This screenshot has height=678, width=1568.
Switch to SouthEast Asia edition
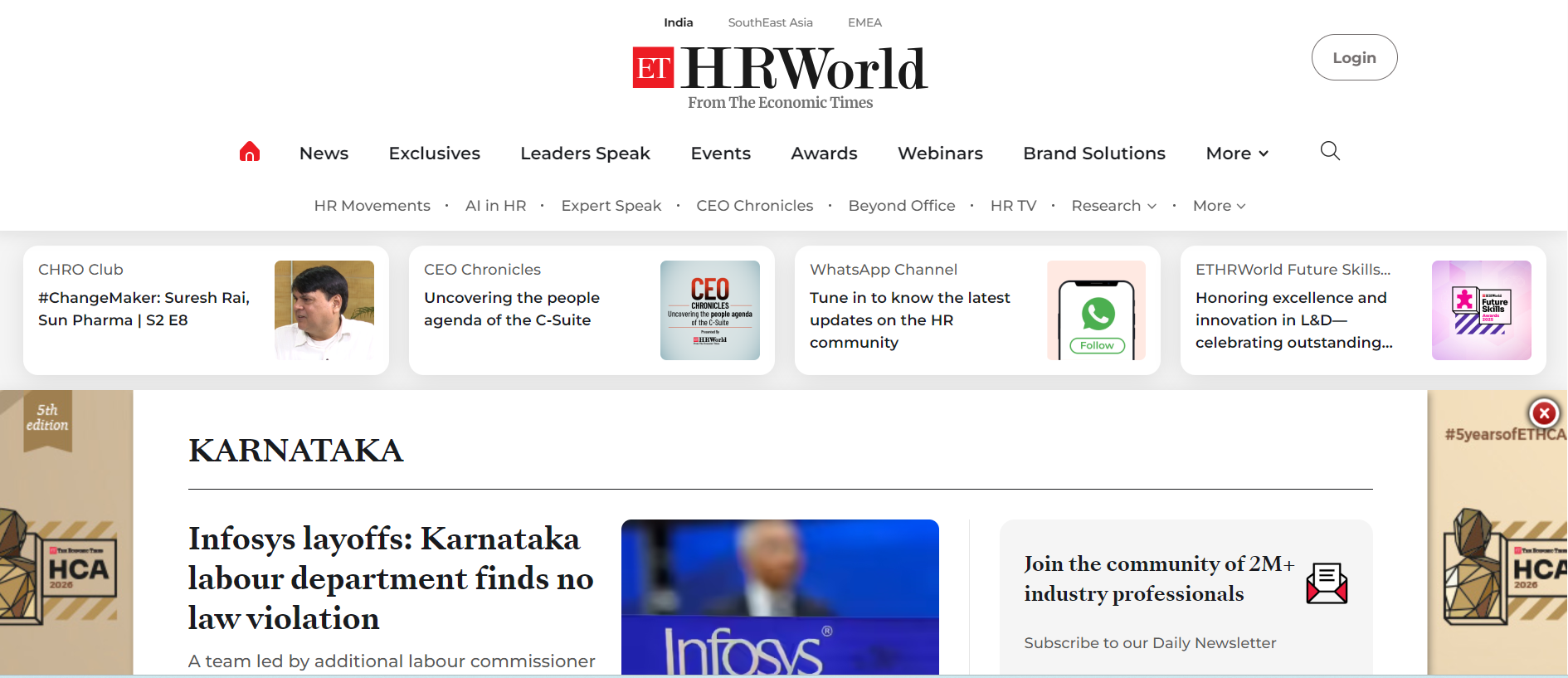[770, 22]
